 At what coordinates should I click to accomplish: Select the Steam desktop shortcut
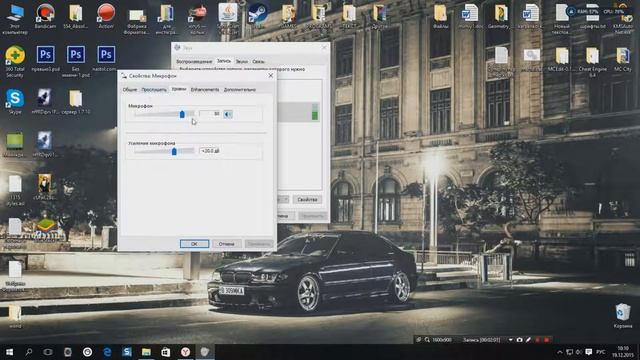[x=258, y=16]
